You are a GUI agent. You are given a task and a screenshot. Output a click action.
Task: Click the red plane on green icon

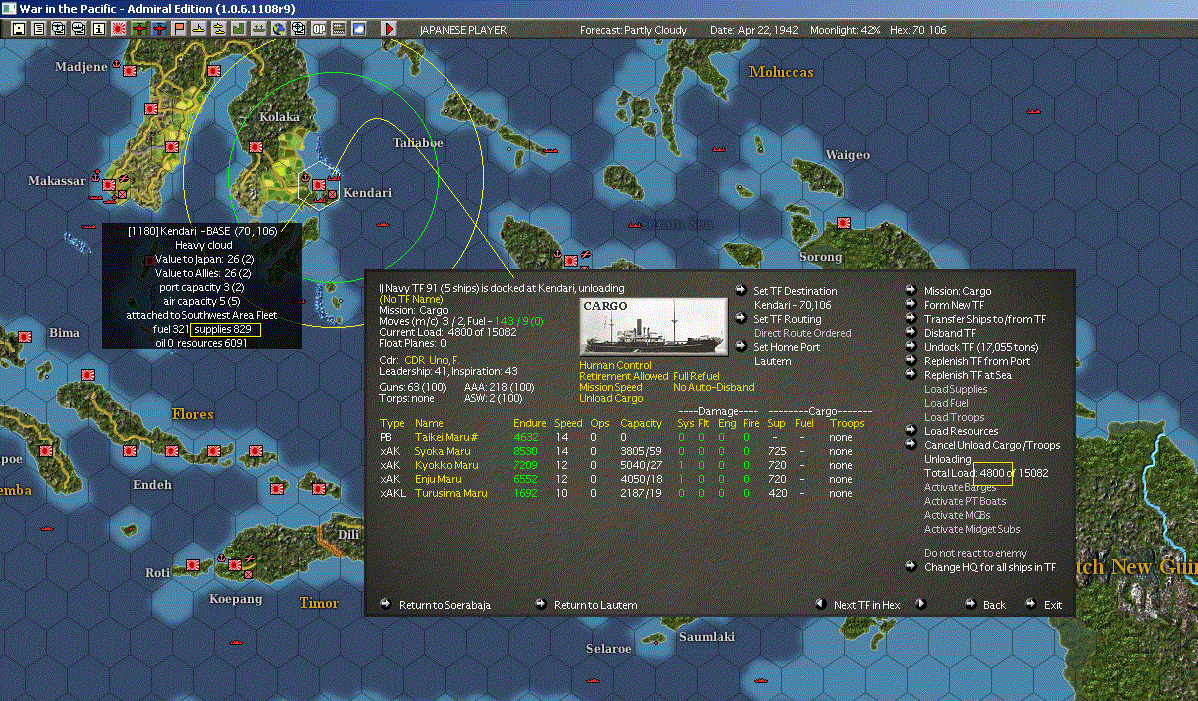point(139,29)
